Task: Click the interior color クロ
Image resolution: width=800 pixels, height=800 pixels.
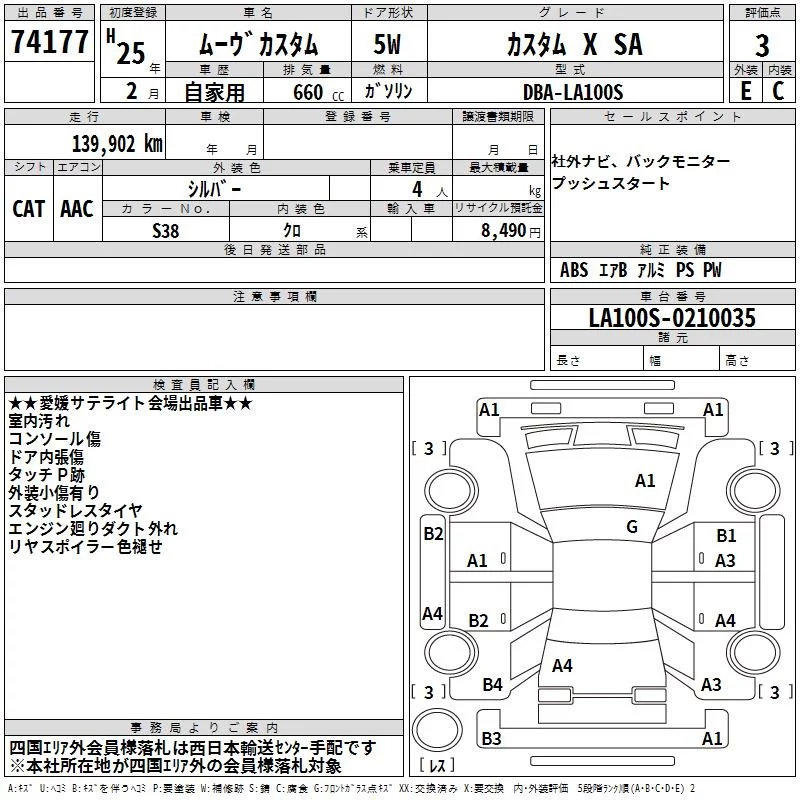Action: click(x=292, y=231)
